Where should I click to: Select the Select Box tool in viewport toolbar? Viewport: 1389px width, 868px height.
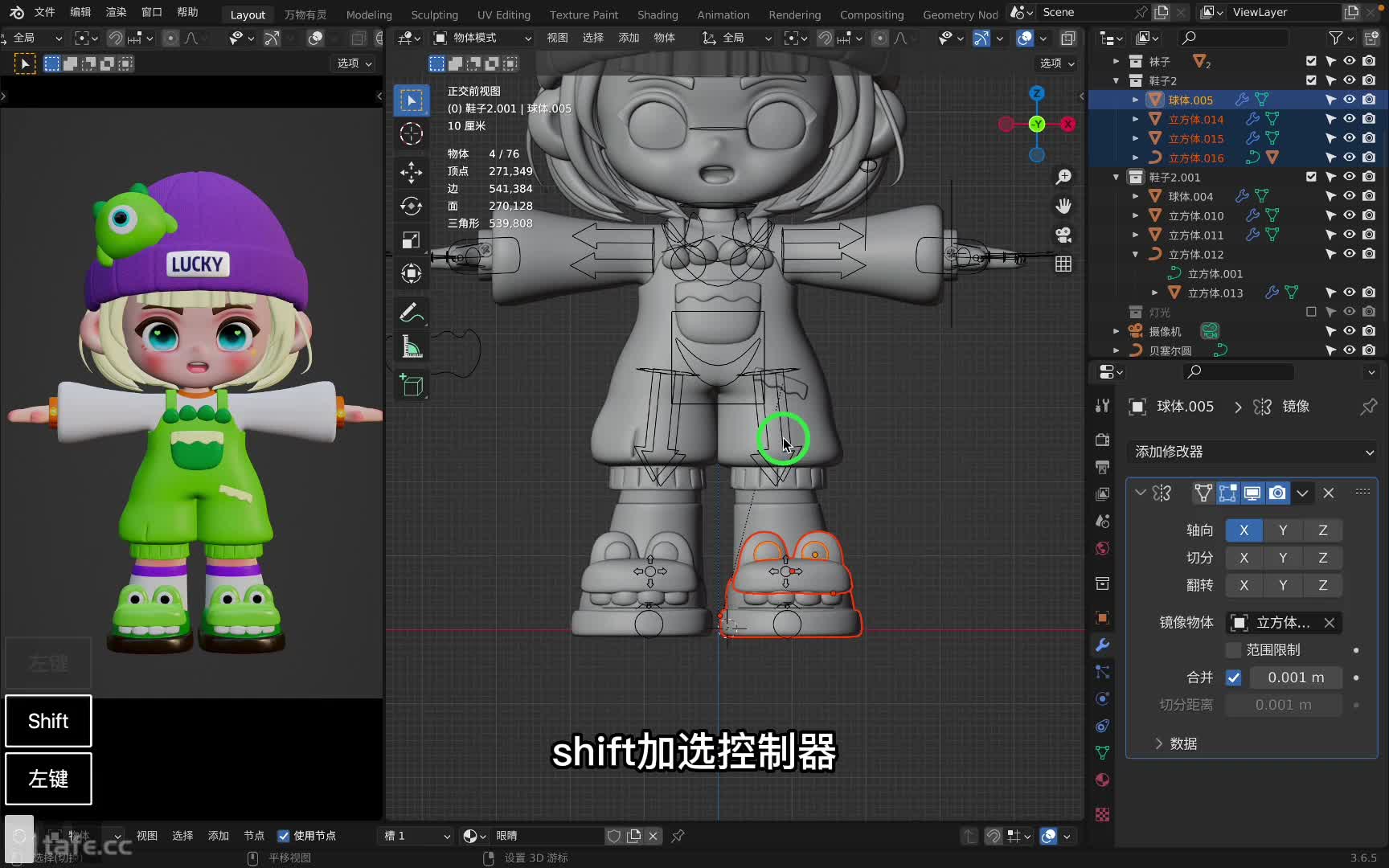[411, 100]
